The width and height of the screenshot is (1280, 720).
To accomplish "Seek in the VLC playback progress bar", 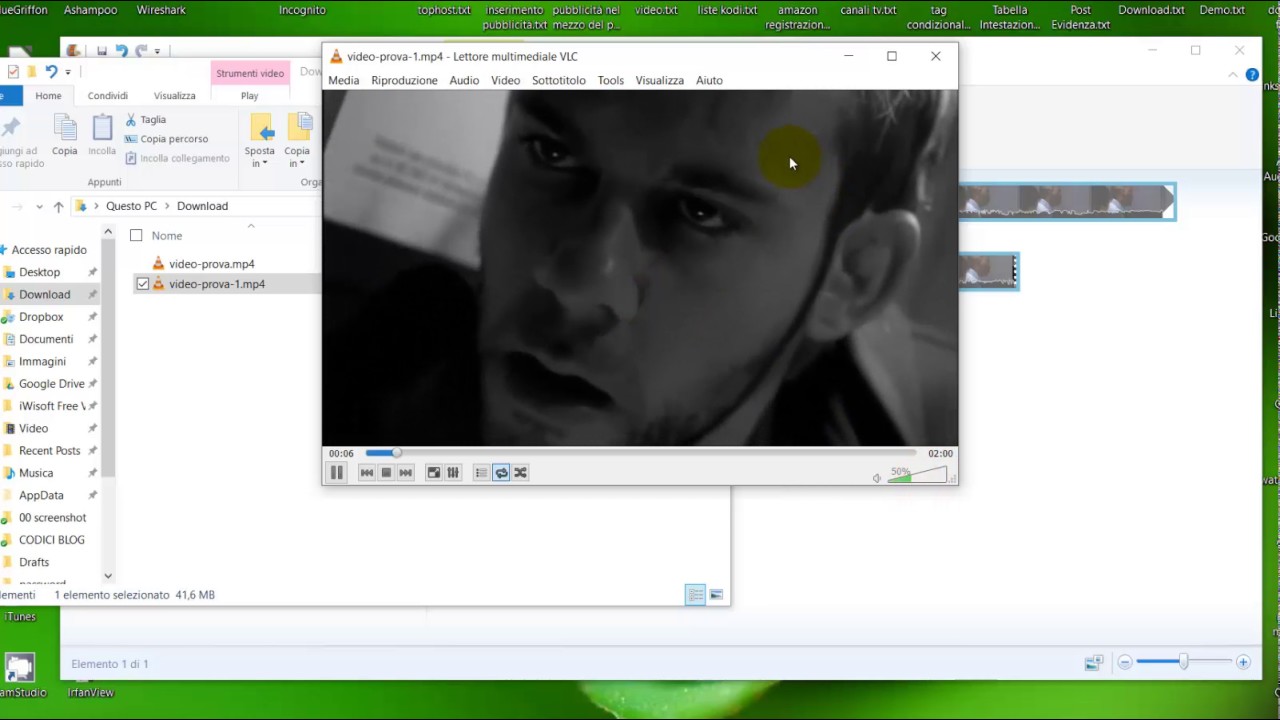I will (x=640, y=454).
